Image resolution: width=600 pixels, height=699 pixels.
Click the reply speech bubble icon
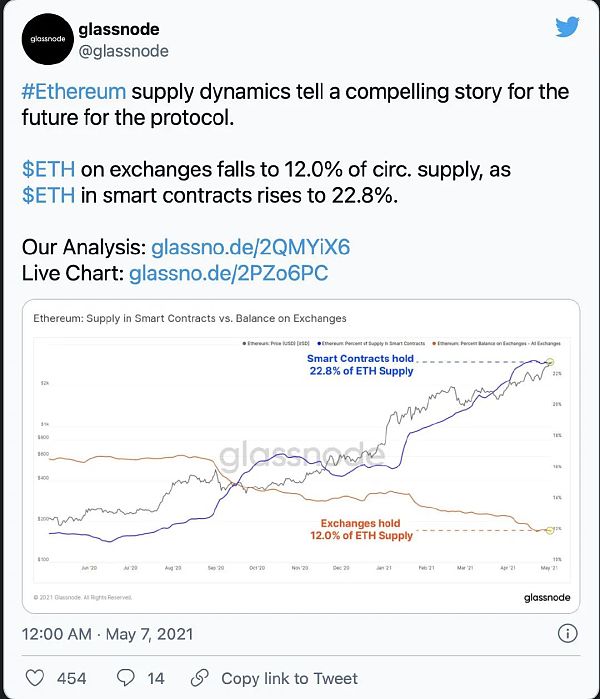pyautogui.click(x=127, y=677)
